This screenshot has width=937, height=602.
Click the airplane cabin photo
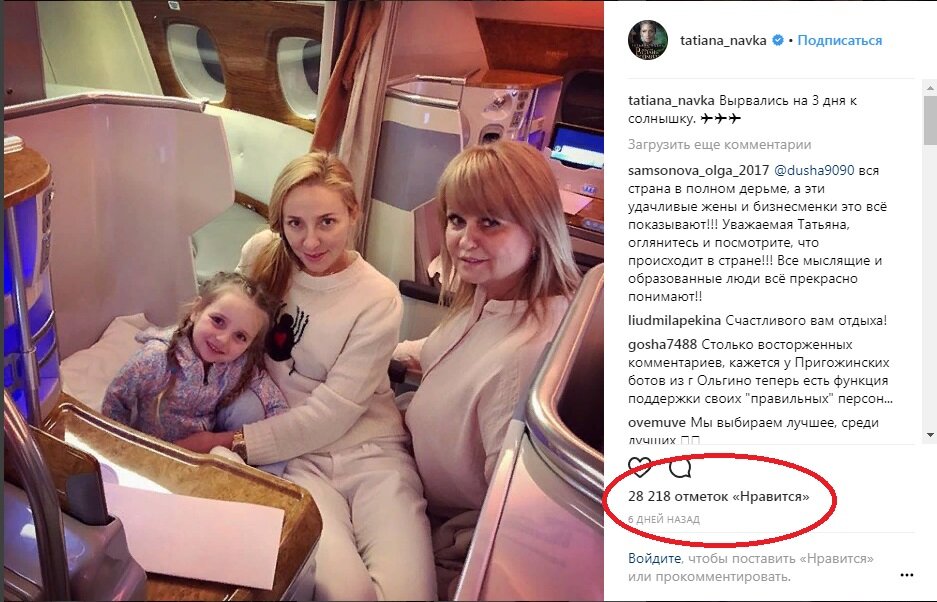tap(304, 301)
